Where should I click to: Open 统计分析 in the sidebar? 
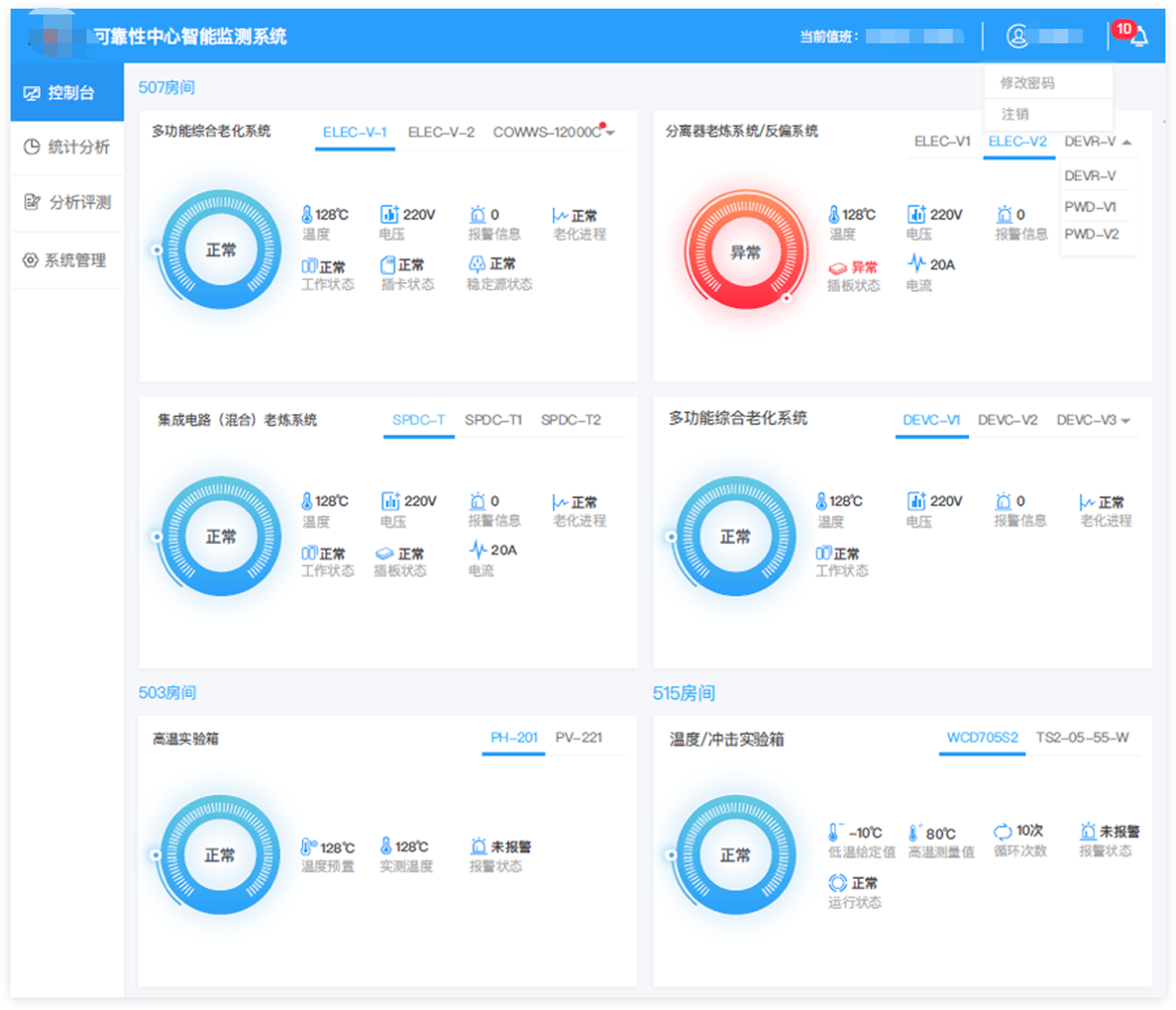(x=67, y=147)
